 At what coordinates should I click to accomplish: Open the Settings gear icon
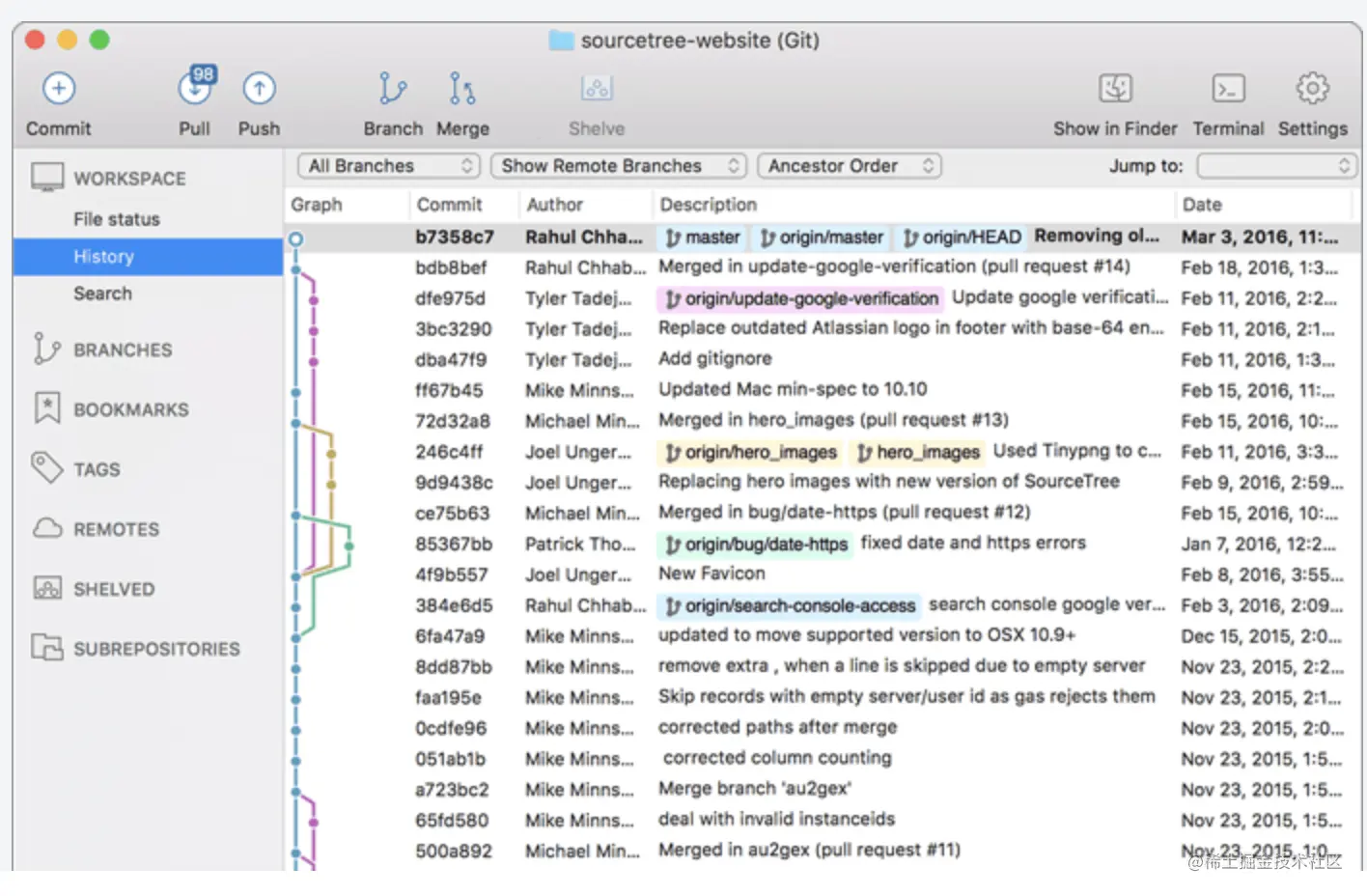point(1312,89)
